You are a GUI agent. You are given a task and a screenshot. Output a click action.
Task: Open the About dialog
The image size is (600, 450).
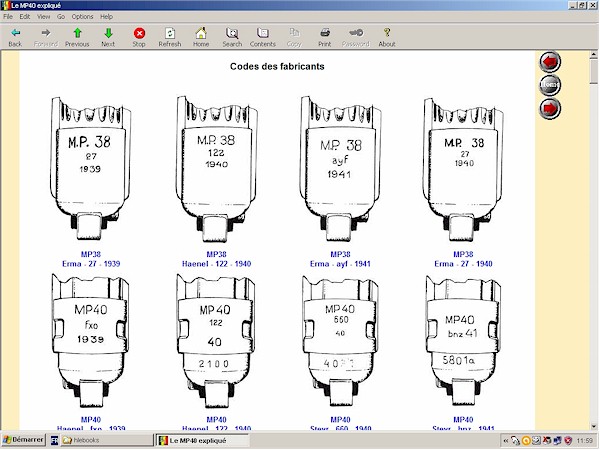[x=387, y=38]
